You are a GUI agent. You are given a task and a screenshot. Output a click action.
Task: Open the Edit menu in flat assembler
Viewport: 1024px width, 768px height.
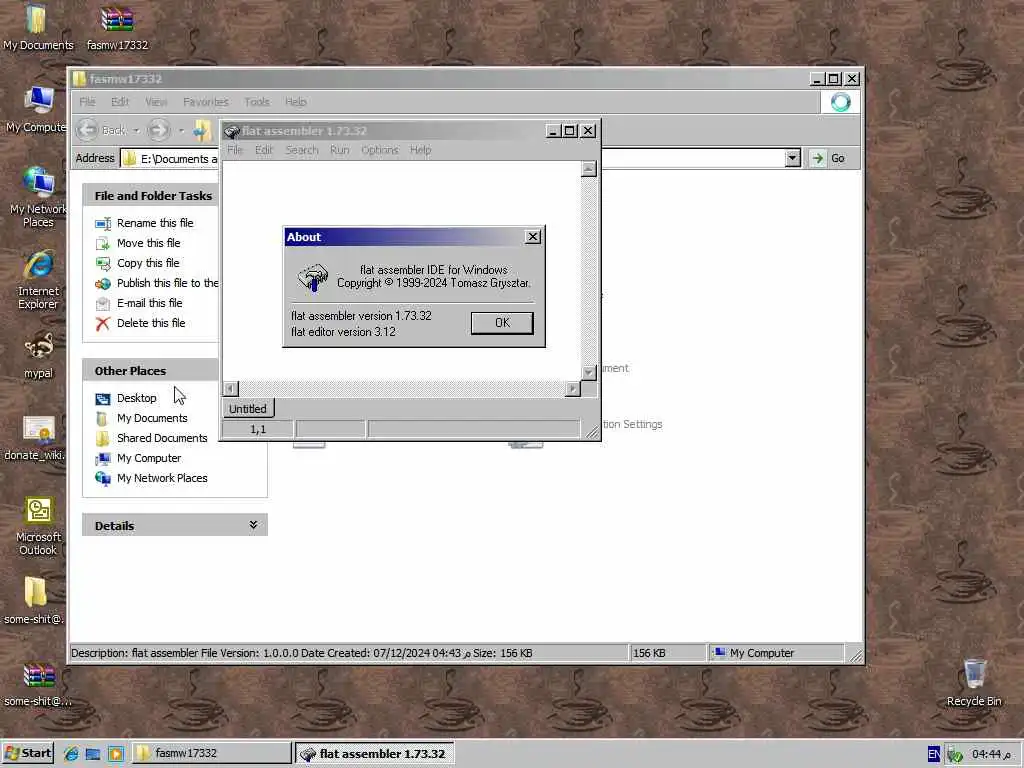264,150
